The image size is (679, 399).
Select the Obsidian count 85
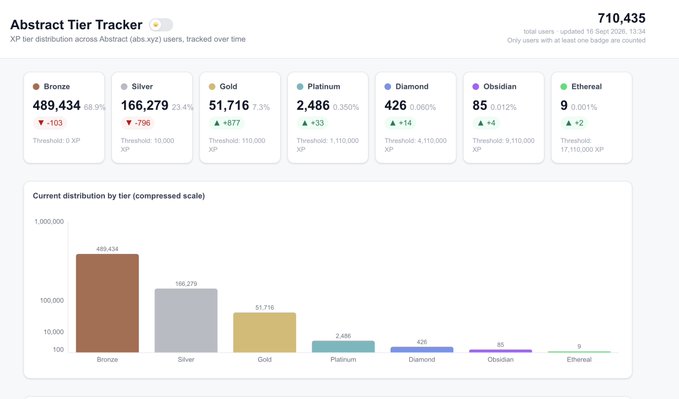coord(480,105)
